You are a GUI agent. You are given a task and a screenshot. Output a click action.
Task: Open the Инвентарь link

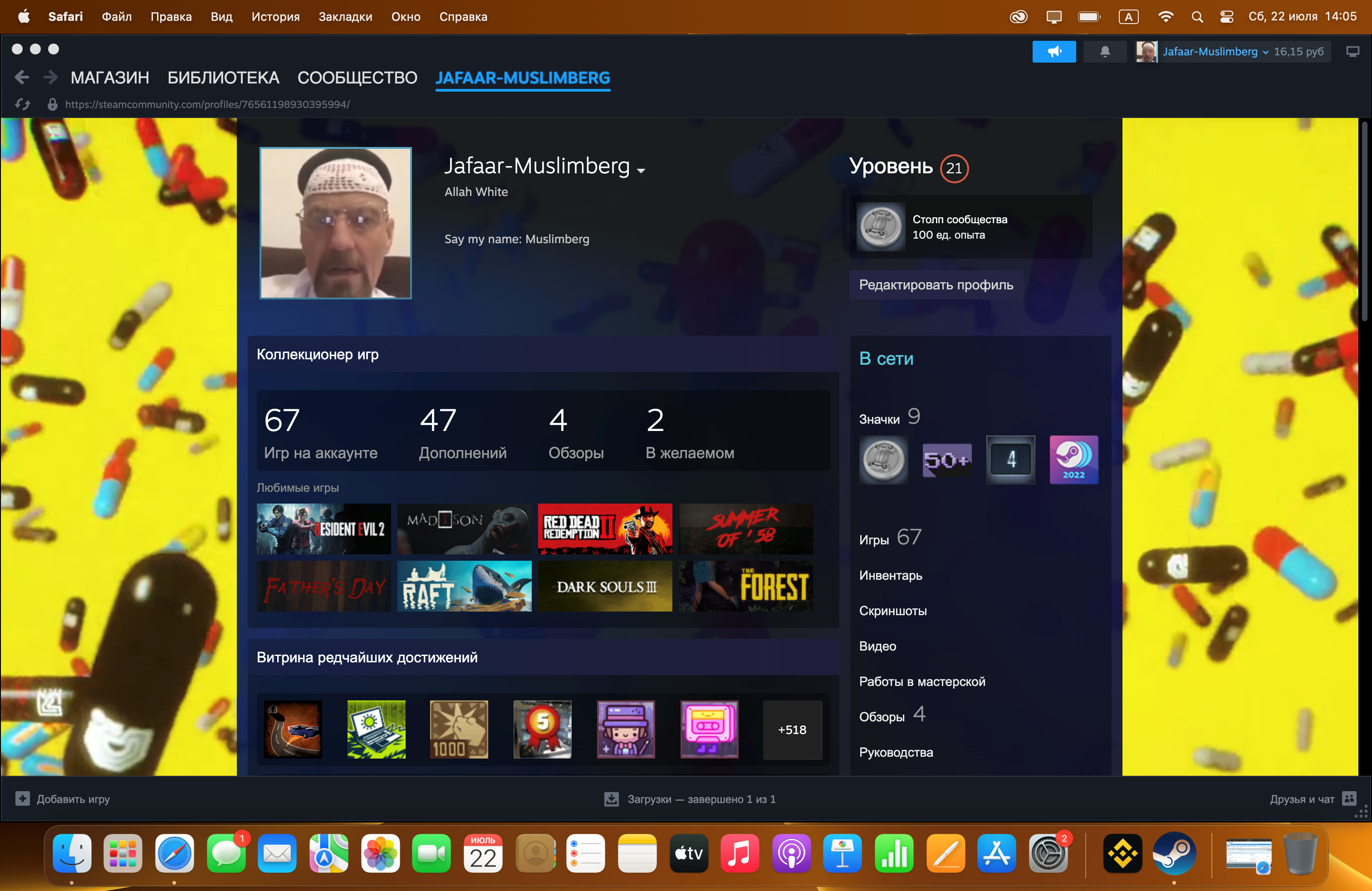(x=890, y=575)
